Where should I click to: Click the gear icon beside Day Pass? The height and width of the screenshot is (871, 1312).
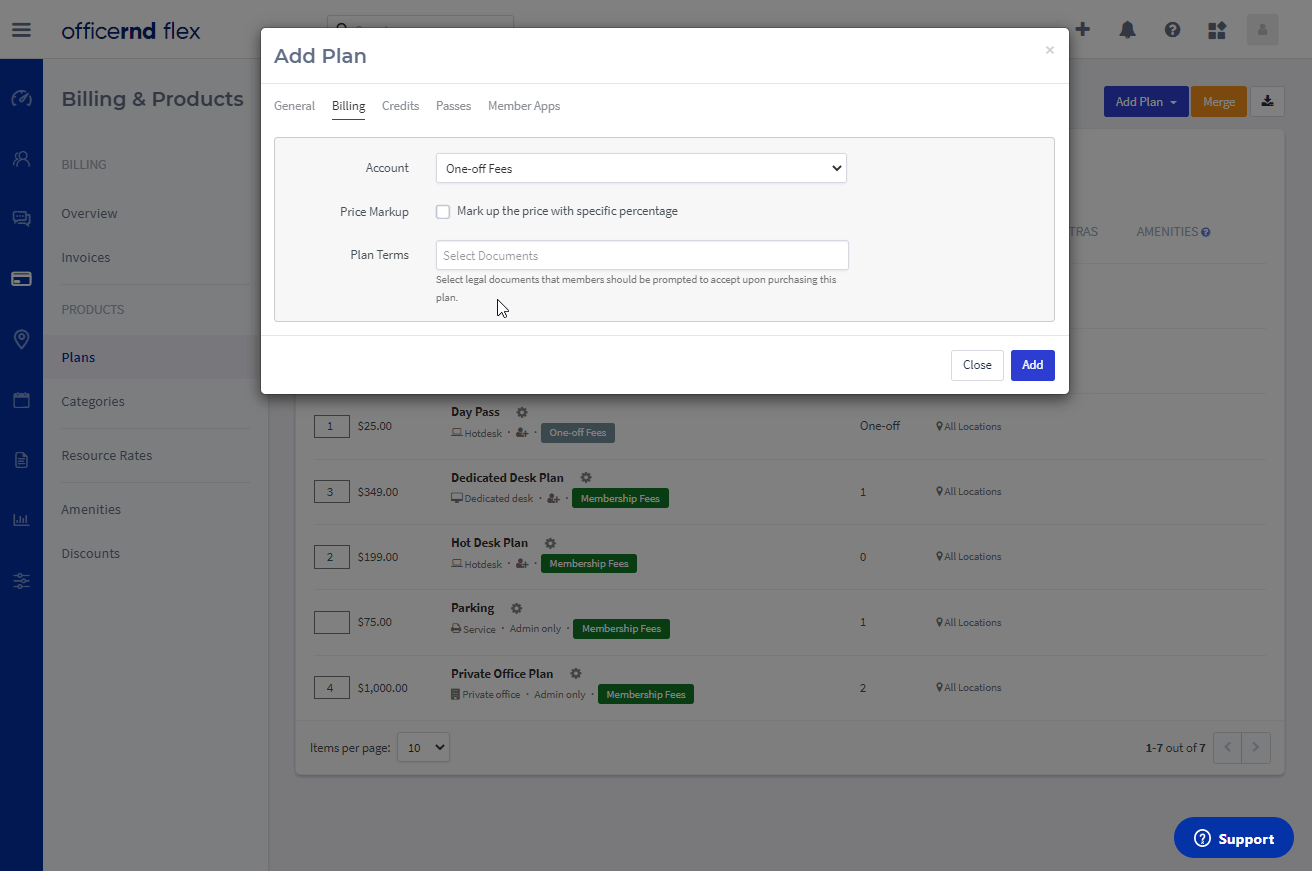(522, 412)
